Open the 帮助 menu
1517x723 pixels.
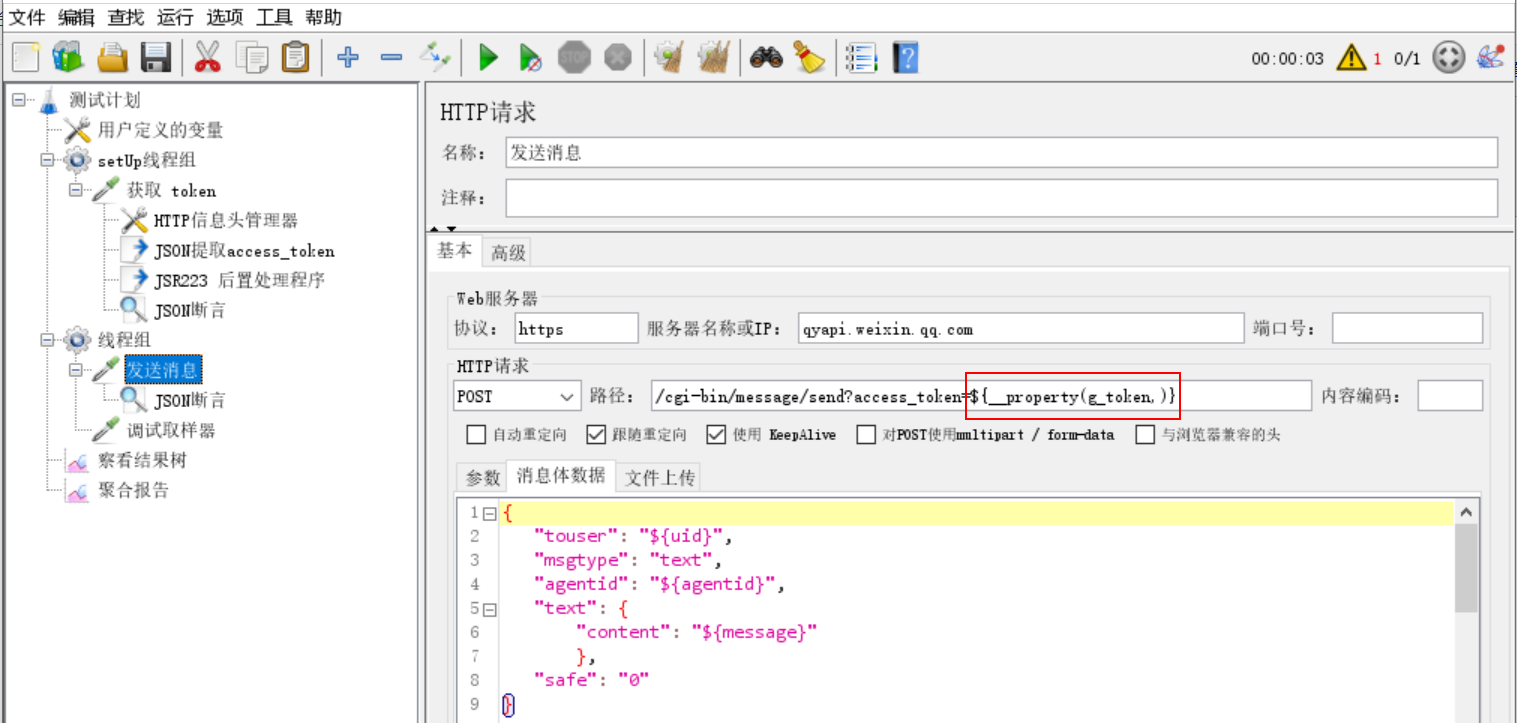click(x=324, y=17)
